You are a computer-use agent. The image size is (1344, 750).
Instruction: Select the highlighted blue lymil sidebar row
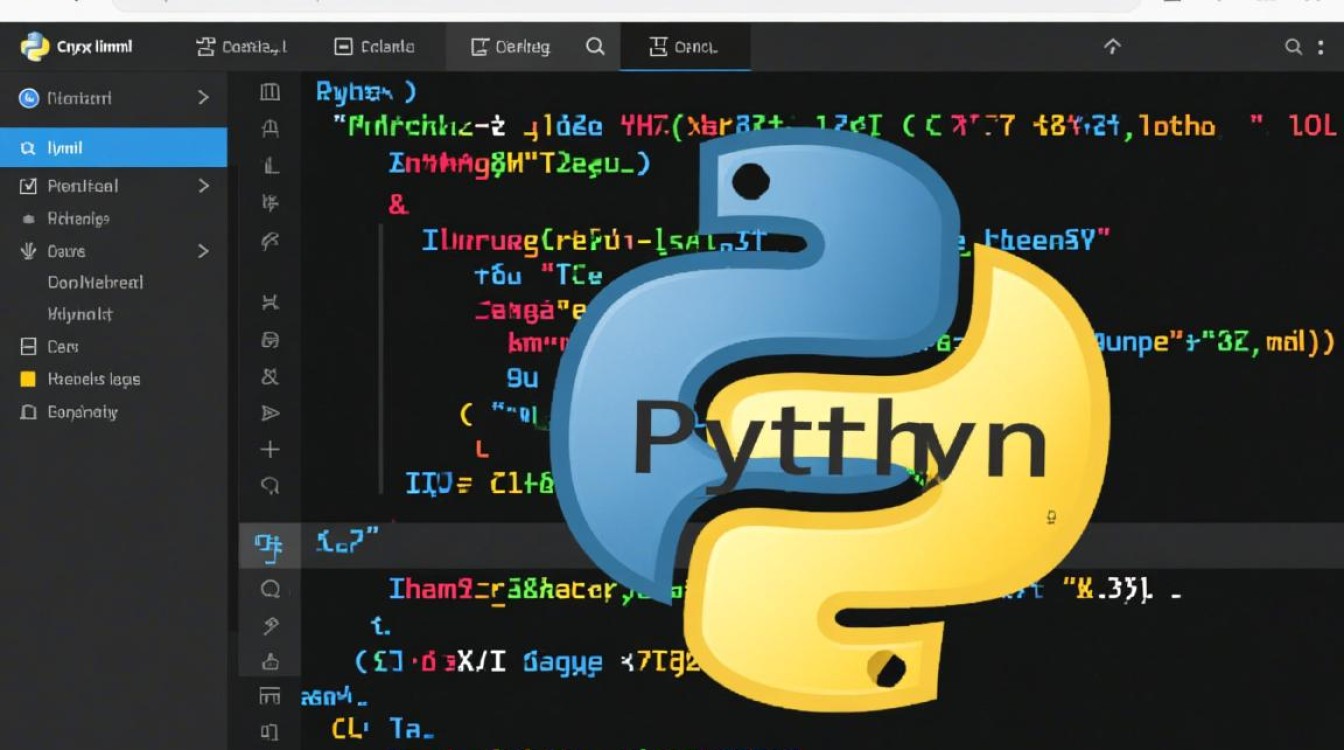tap(113, 148)
